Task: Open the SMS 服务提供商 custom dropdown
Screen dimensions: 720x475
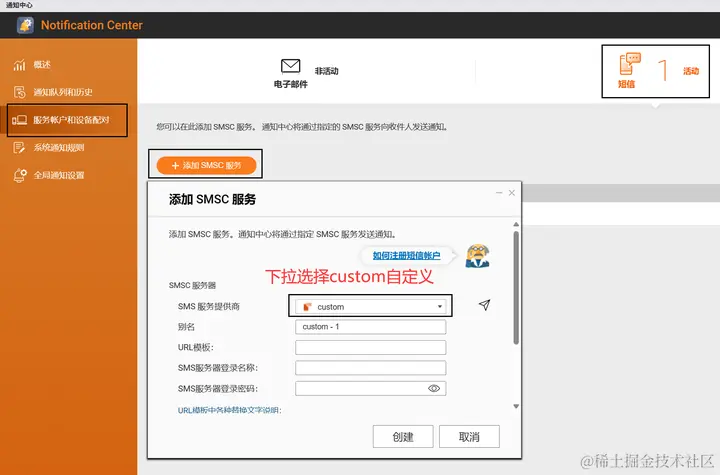Action: tap(371, 306)
